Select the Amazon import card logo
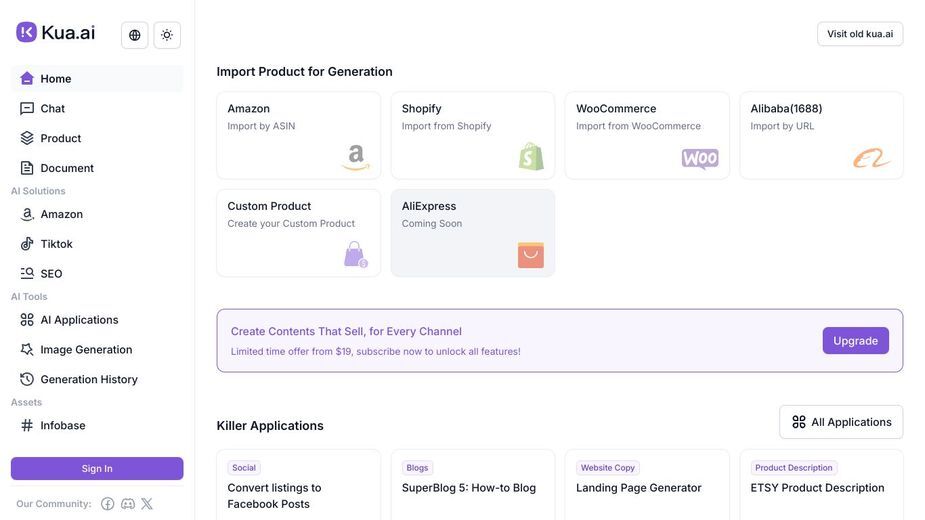 pyautogui.click(x=356, y=157)
